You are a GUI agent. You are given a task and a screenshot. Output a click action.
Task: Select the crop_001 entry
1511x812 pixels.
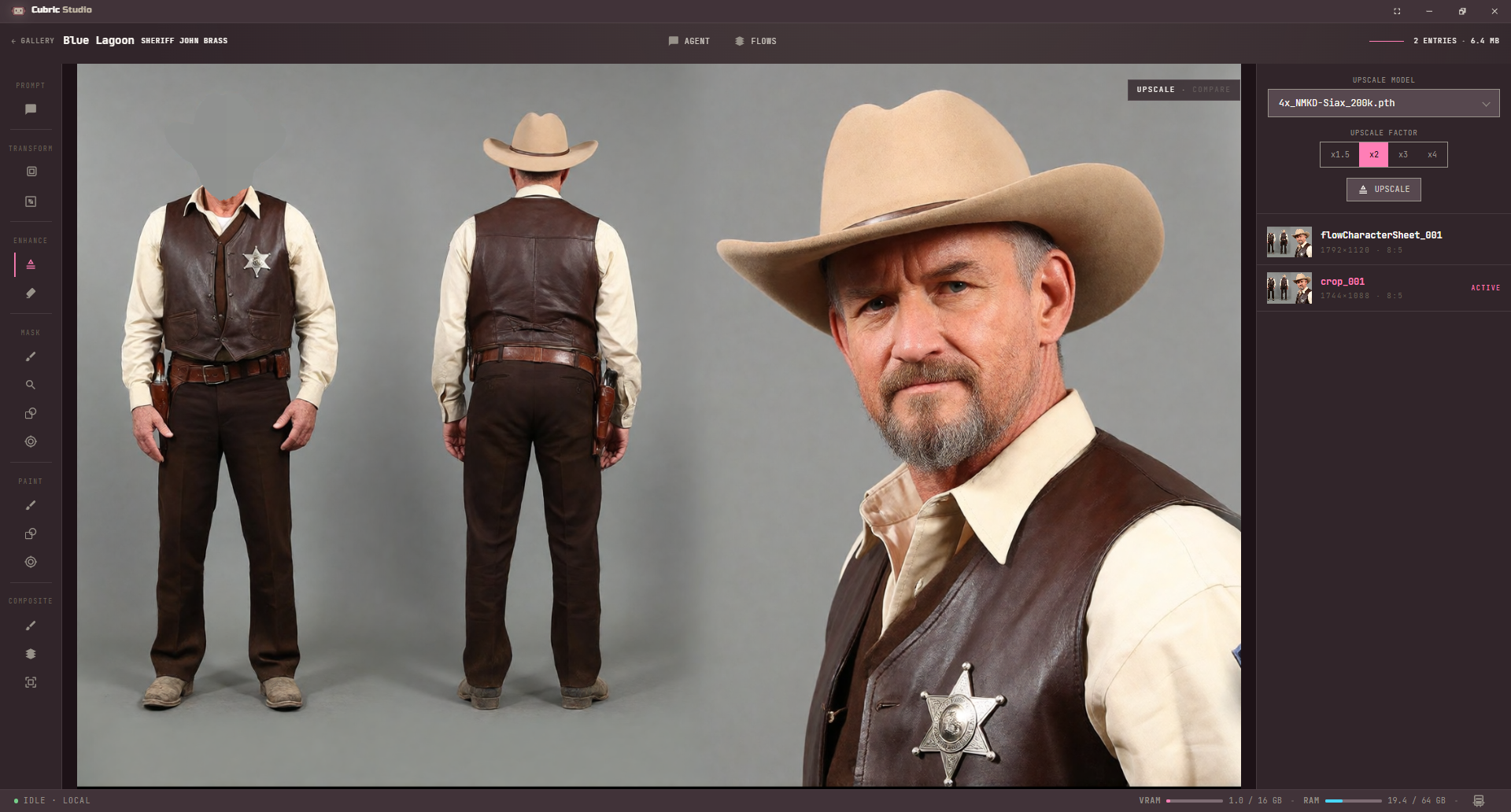click(1384, 288)
